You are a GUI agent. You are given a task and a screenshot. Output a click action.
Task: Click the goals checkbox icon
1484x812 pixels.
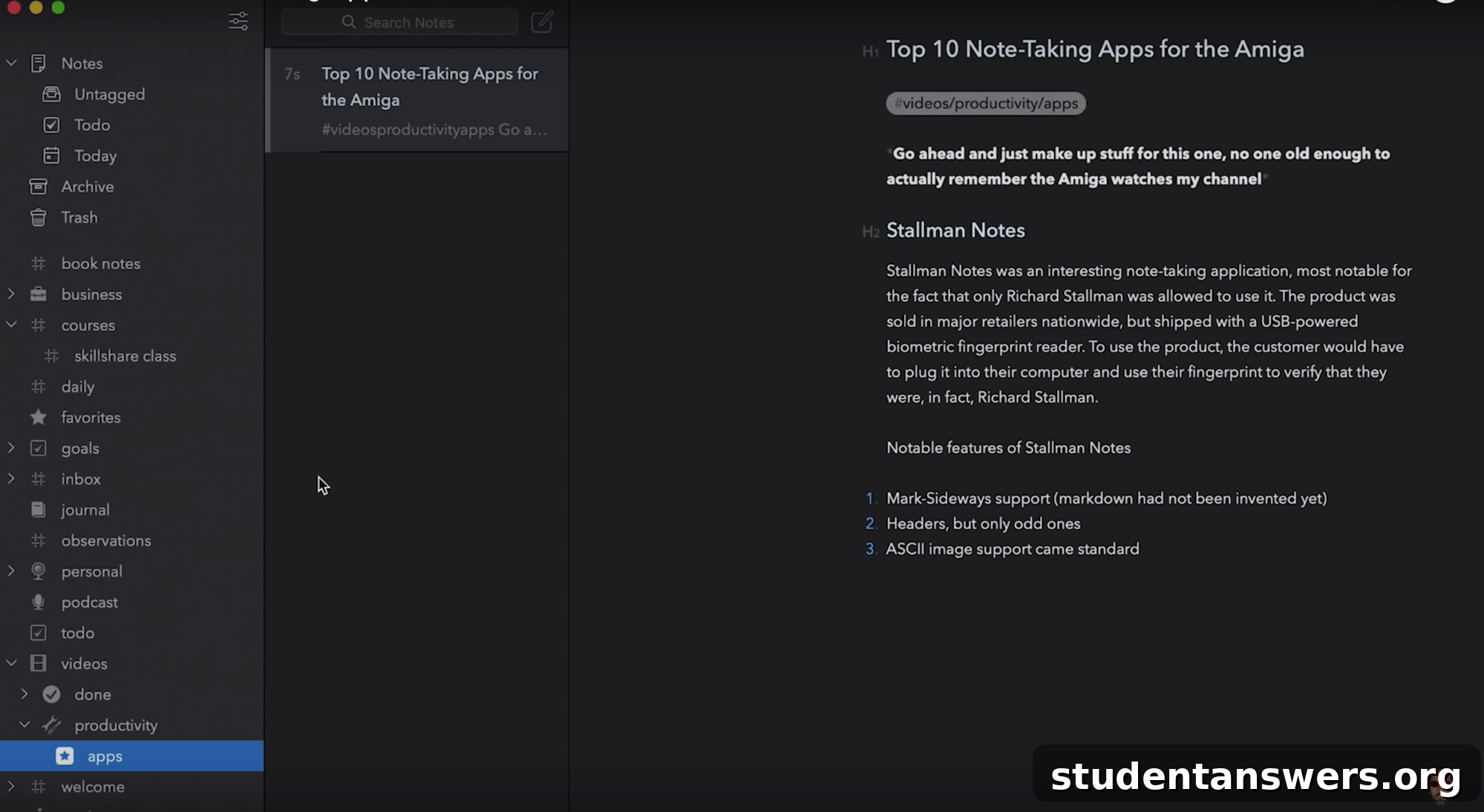pyautogui.click(x=38, y=448)
